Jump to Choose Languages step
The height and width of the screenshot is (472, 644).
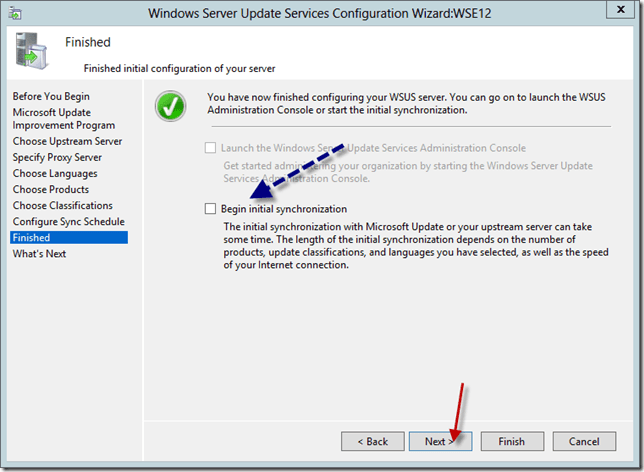click(55, 173)
